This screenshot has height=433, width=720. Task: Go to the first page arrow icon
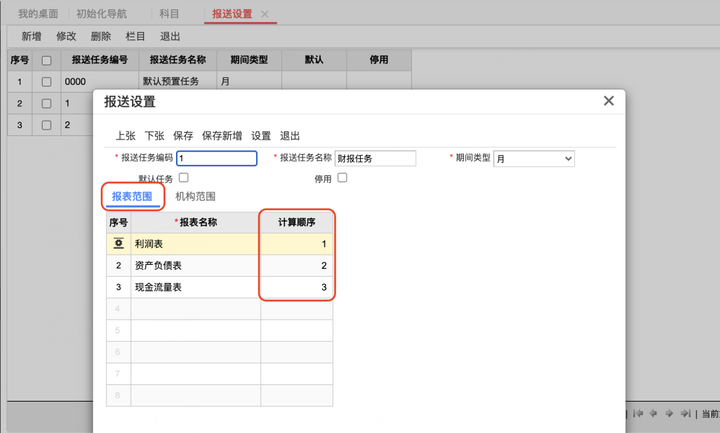point(637,413)
